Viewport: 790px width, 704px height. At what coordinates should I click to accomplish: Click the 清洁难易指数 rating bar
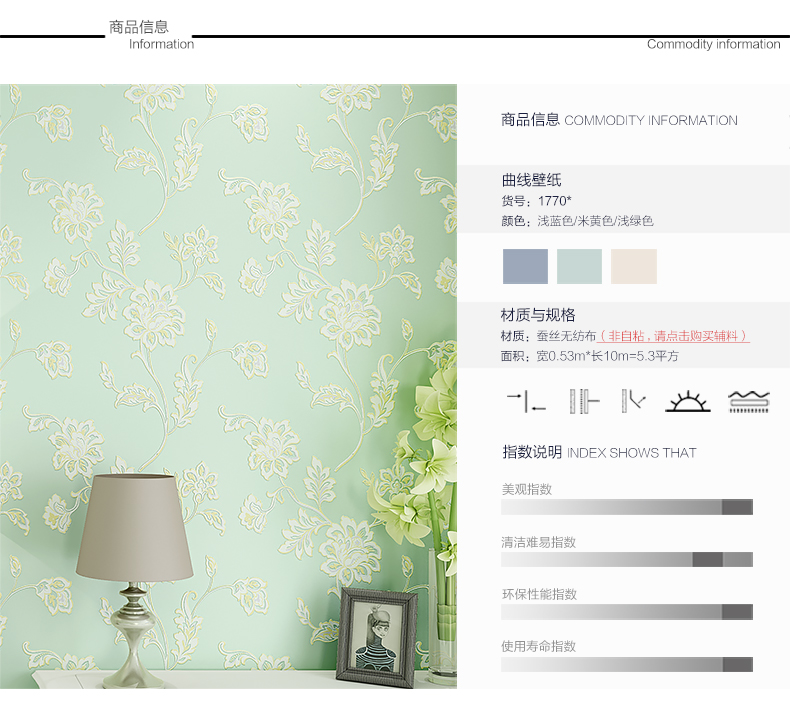click(627, 559)
